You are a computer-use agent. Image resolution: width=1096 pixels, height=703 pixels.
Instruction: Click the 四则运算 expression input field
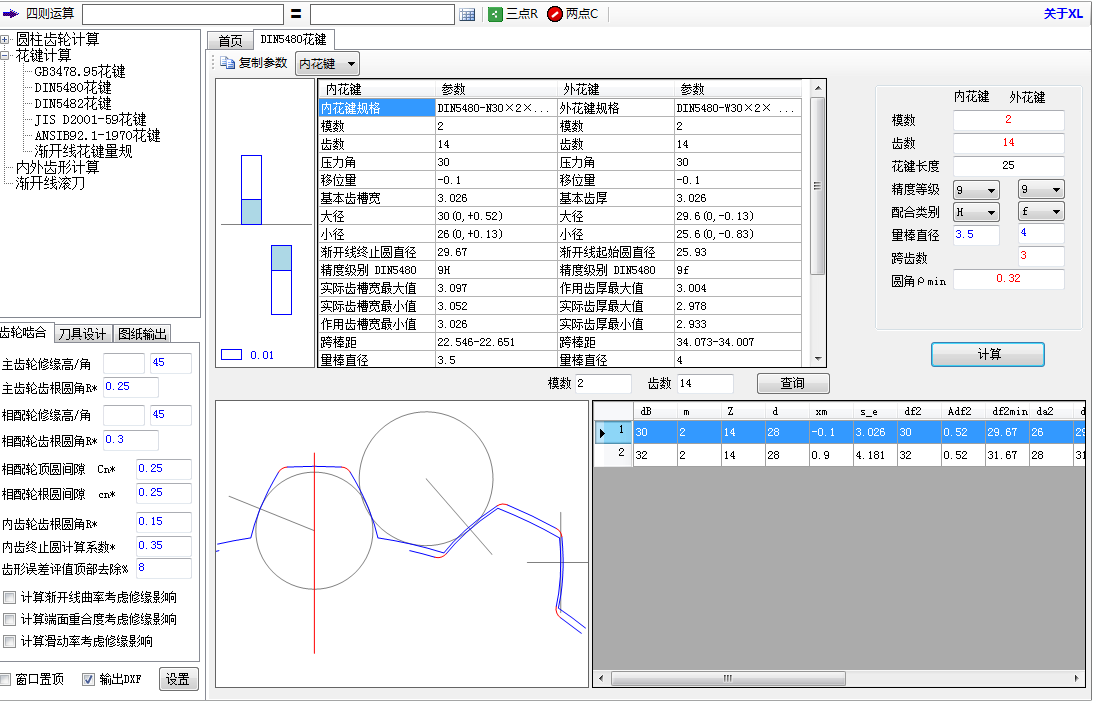coord(183,14)
